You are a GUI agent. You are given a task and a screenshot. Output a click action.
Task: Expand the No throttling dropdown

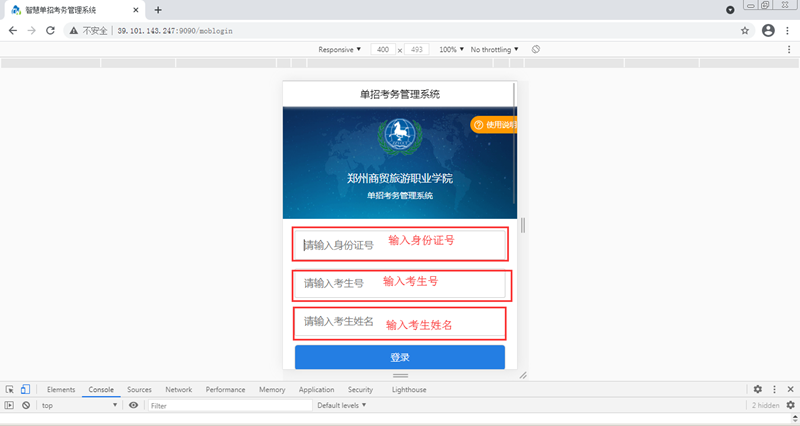point(496,49)
